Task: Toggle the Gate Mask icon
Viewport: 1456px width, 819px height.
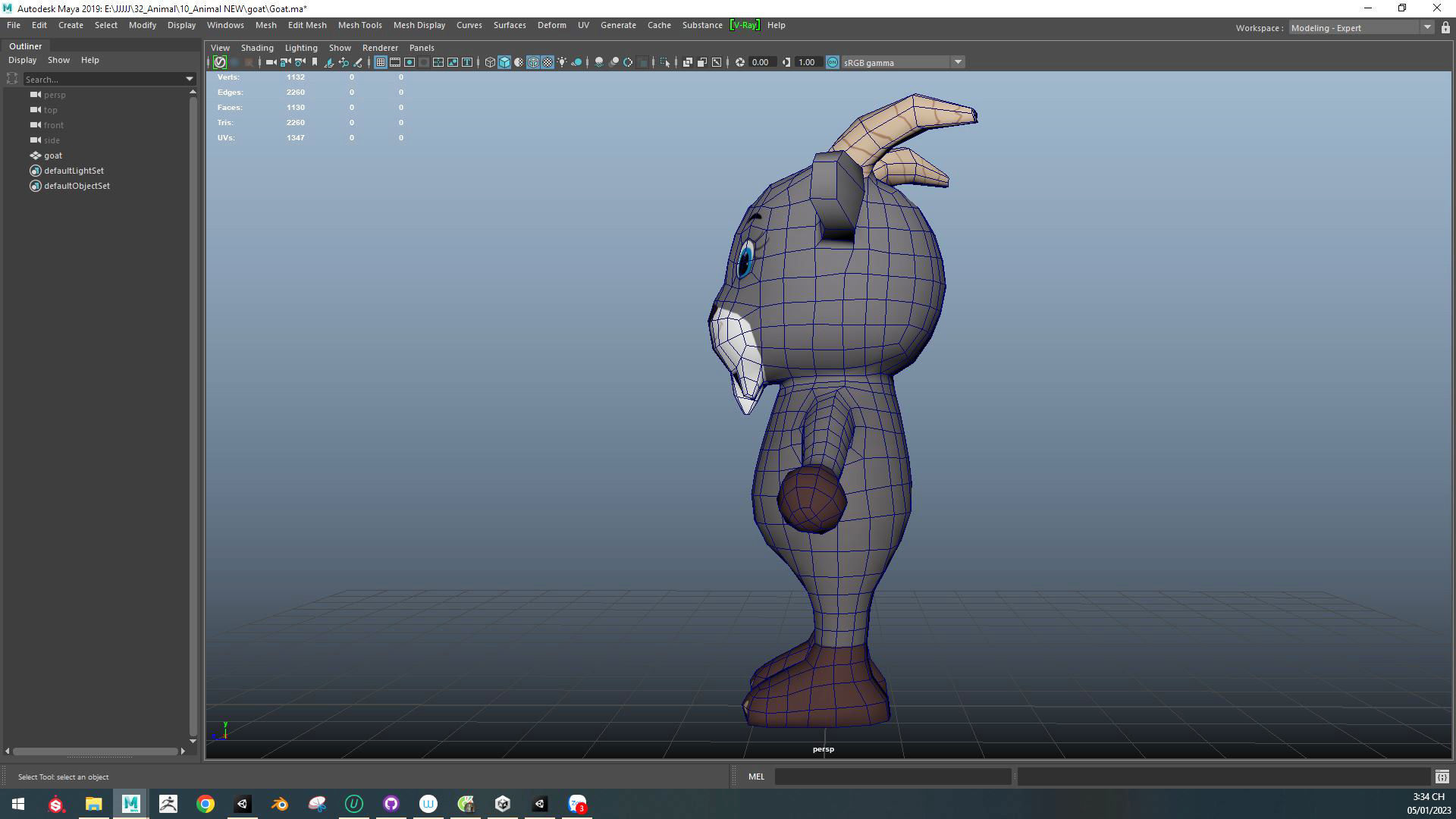Action: coord(423,62)
